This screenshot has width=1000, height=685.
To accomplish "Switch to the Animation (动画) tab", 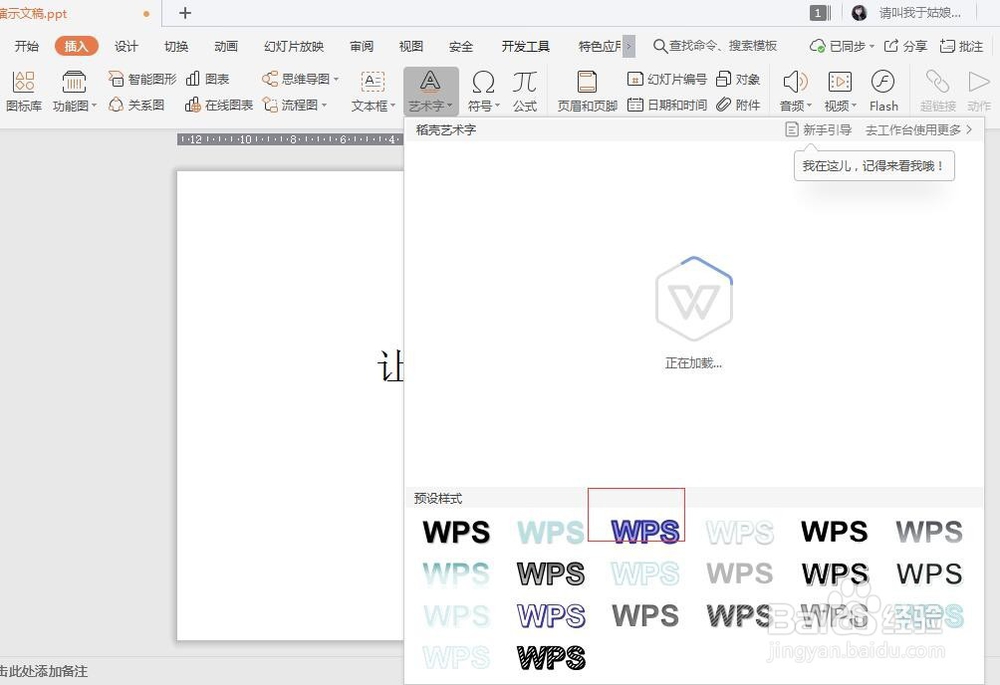I will 226,46.
